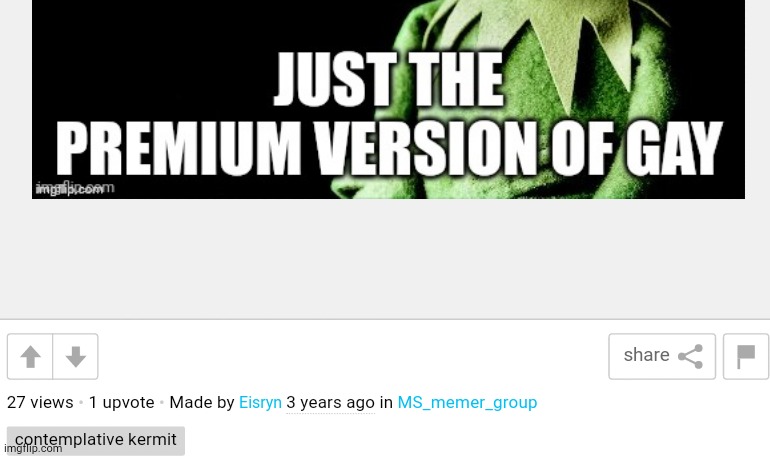Viewport: 770px width, 457px height.
Task: Click the 'Made by' label
Action: [202, 403]
